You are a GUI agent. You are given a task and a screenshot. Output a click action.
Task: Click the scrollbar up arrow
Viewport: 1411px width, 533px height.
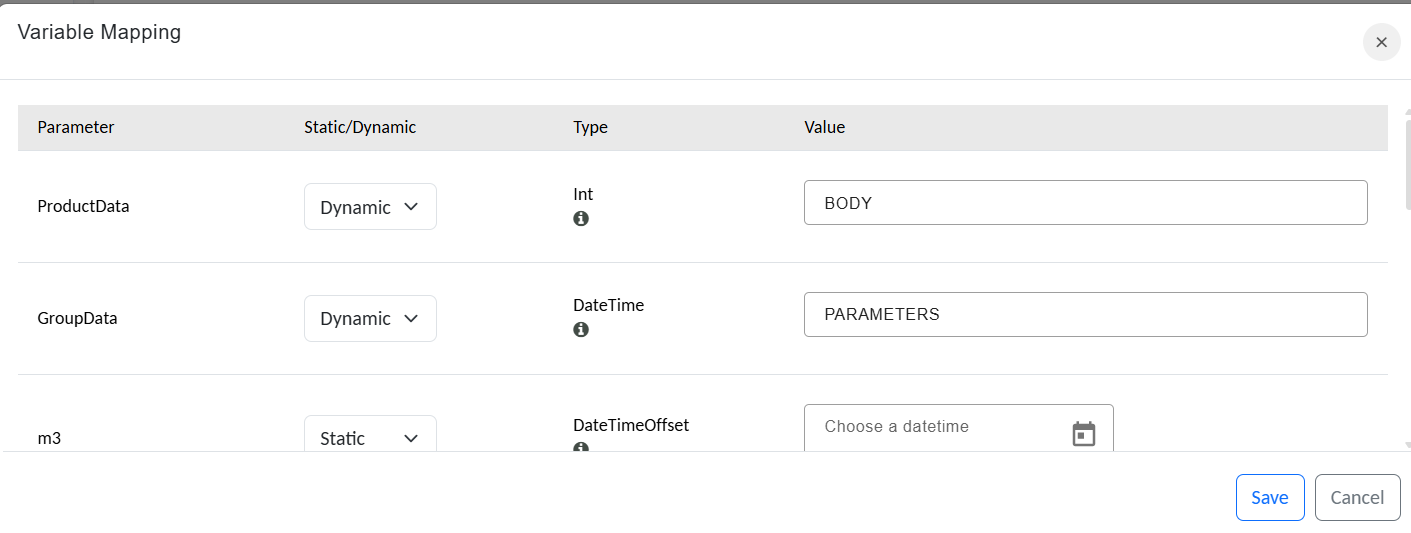tap(1407, 112)
